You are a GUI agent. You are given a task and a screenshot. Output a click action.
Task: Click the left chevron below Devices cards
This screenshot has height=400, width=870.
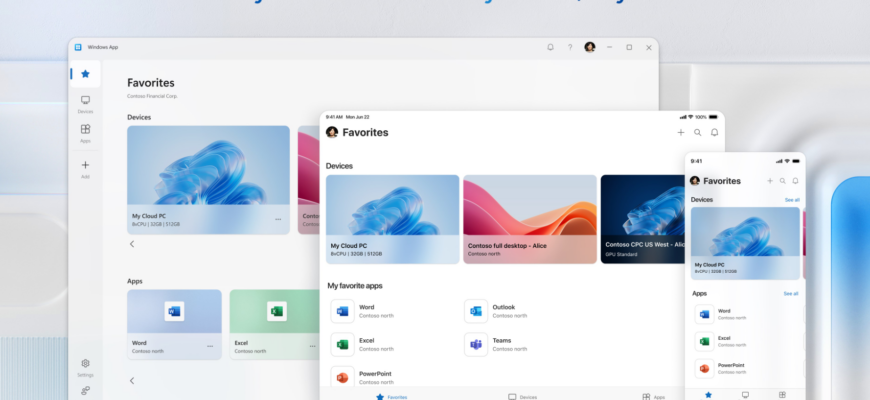point(132,244)
